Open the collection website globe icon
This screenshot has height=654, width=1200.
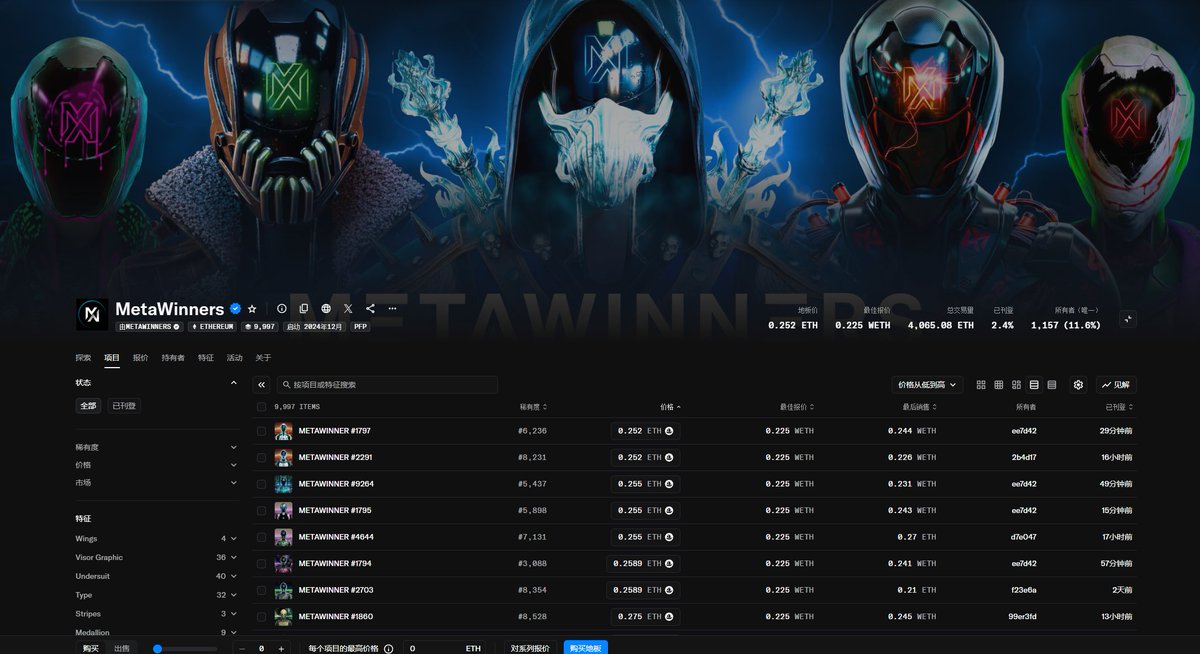pos(326,309)
